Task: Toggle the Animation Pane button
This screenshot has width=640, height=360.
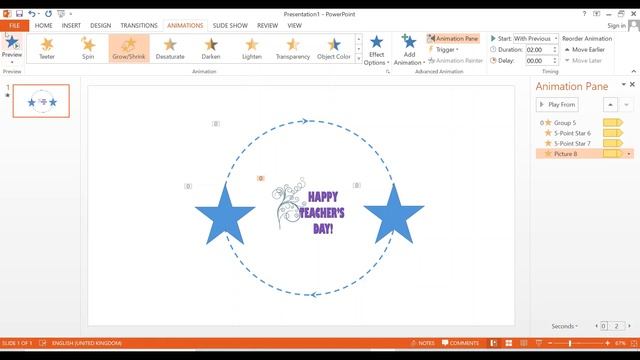Action: coord(453,38)
